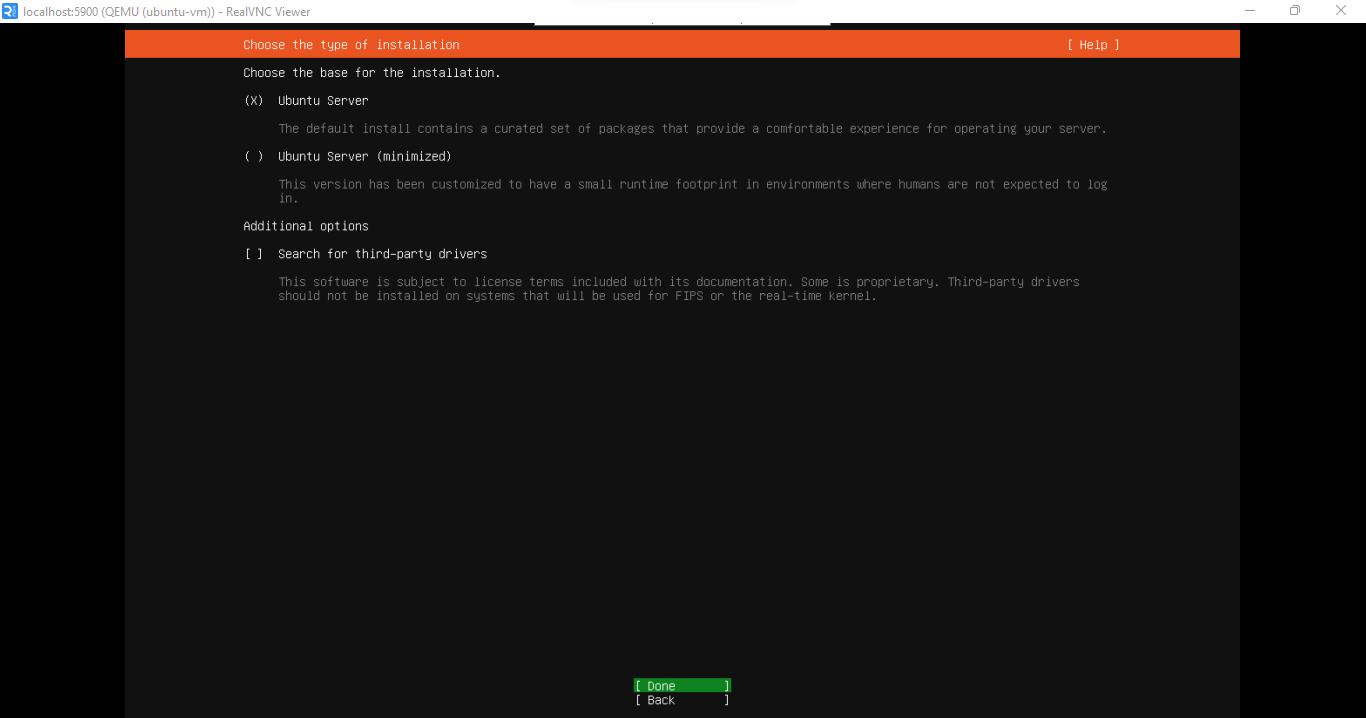Click the third-party drivers license description

click(x=679, y=289)
